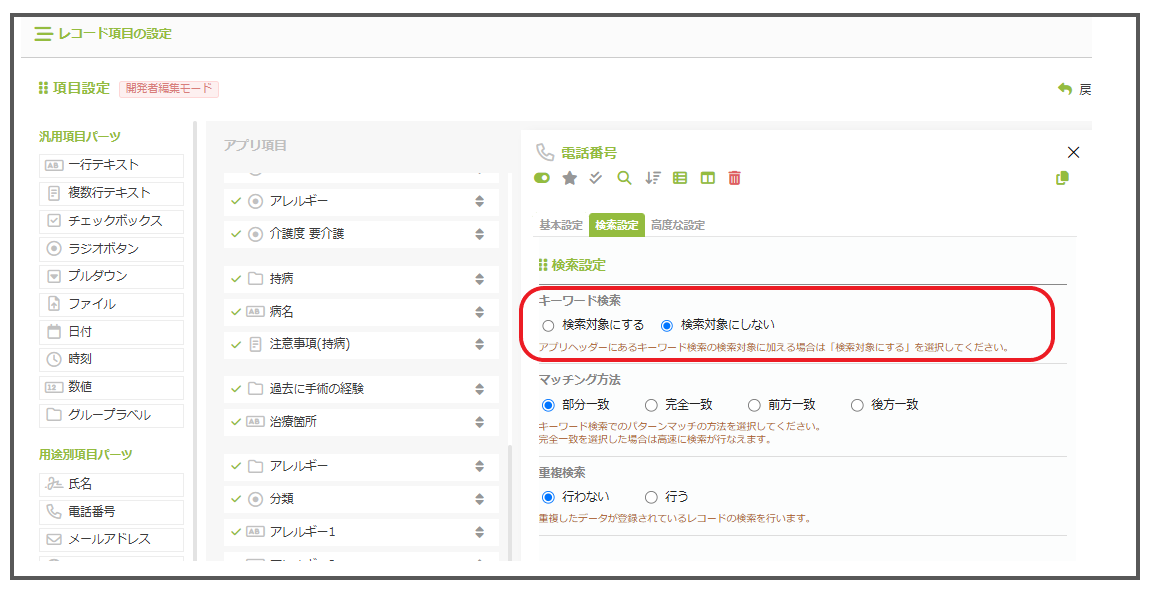Image resolution: width=1163 pixels, height=596 pixels.
Task: Click the sort order icon
Action: [653, 178]
